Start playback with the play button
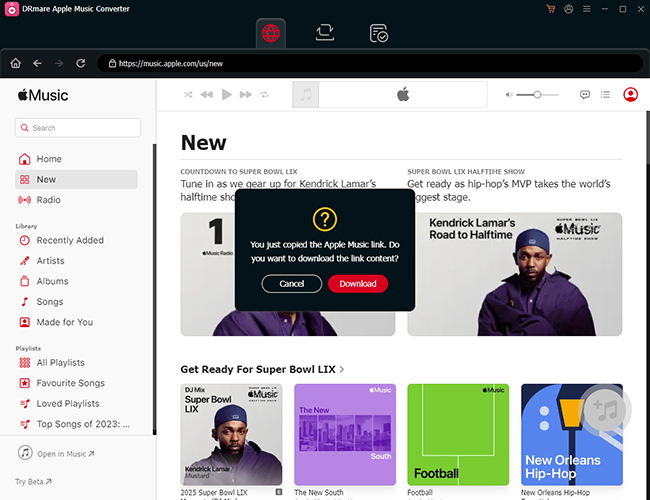Image resolution: width=650 pixels, height=500 pixels. click(x=226, y=95)
